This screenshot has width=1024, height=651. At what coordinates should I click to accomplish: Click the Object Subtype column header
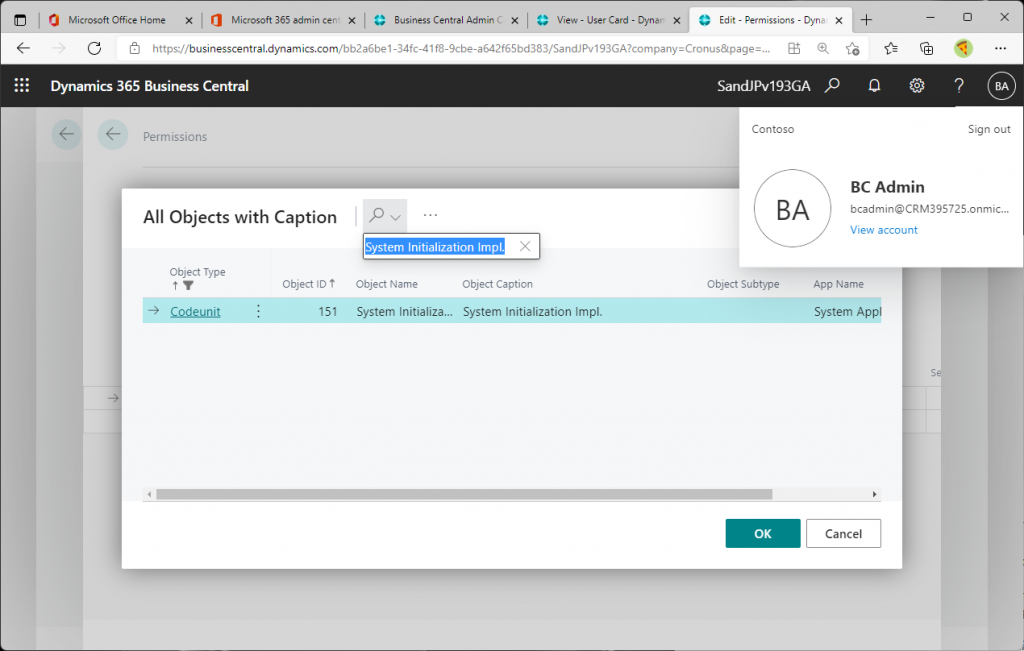pyautogui.click(x=743, y=284)
